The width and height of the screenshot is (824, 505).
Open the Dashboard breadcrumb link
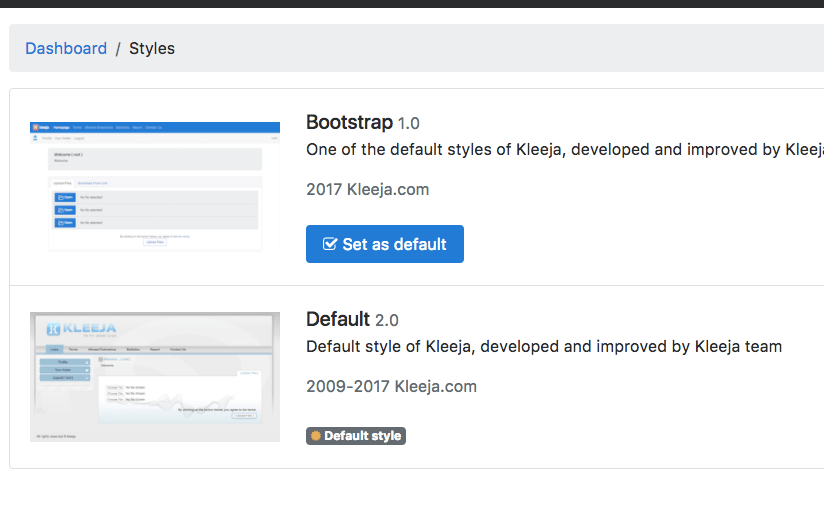click(66, 48)
